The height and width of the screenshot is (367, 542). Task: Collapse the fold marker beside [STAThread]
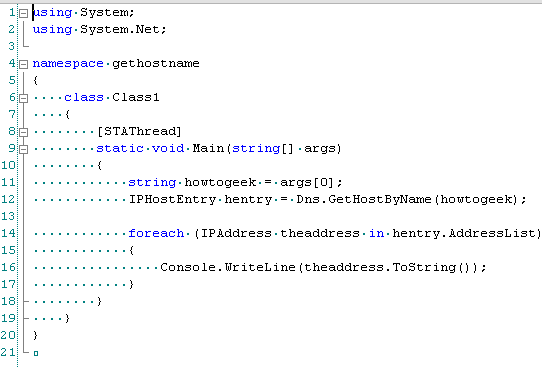[23, 132]
